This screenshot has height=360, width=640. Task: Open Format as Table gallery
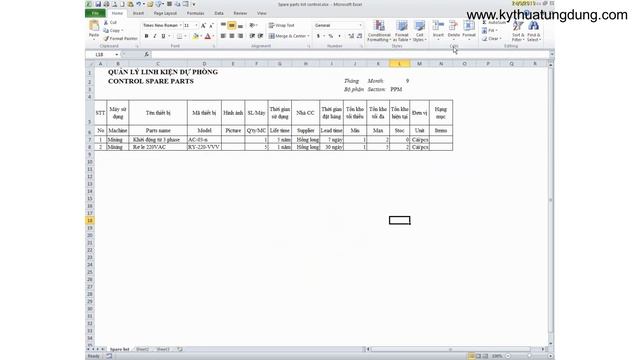coord(402,31)
